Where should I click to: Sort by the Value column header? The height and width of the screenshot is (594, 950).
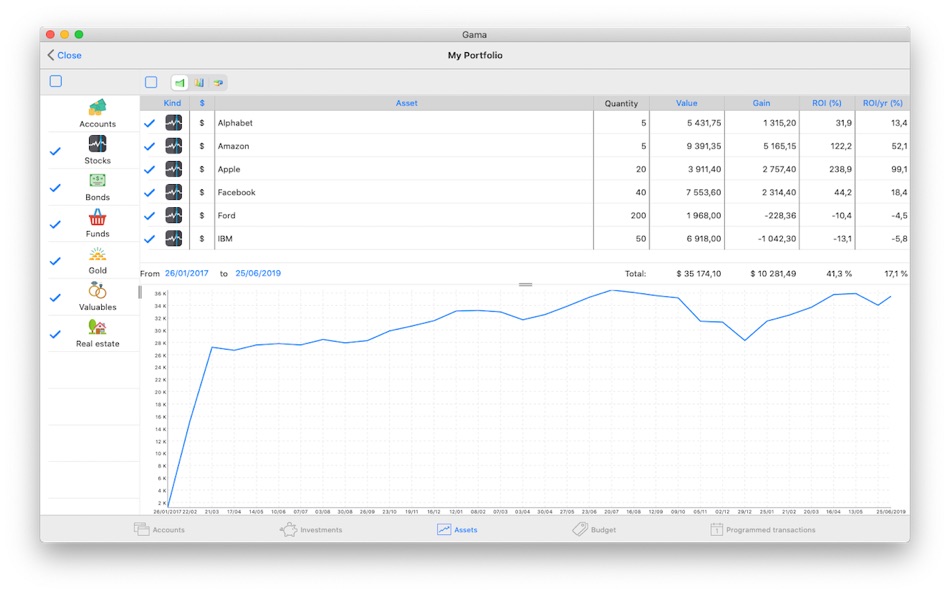(686, 103)
